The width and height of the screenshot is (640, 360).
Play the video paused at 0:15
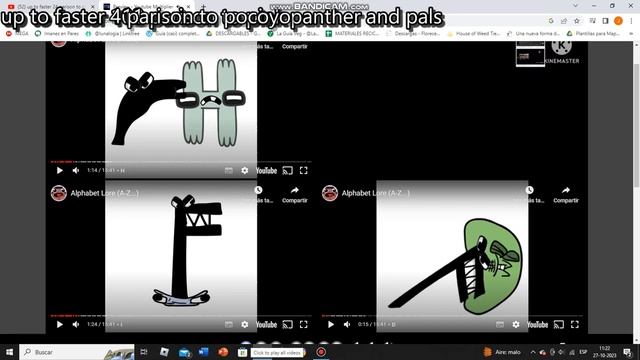click(331, 324)
